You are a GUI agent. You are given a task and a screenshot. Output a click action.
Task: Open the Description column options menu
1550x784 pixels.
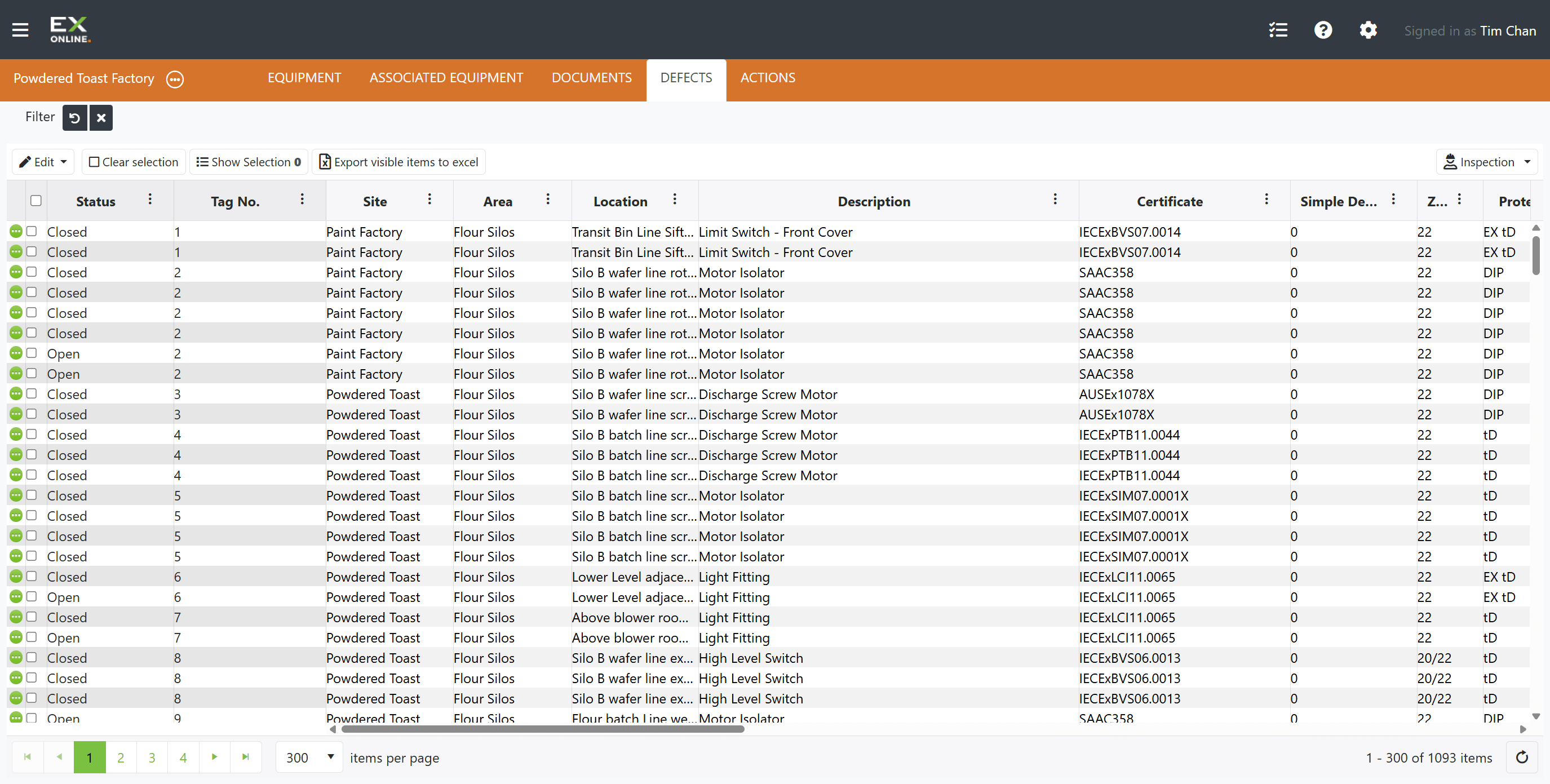[x=1054, y=199]
